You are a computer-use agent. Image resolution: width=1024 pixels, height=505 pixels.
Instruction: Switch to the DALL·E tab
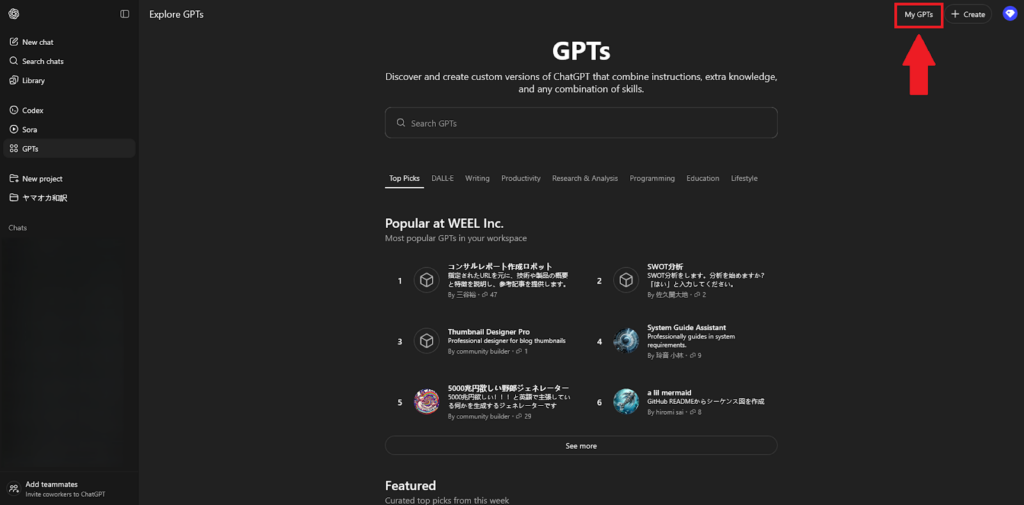click(x=442, y=178)
